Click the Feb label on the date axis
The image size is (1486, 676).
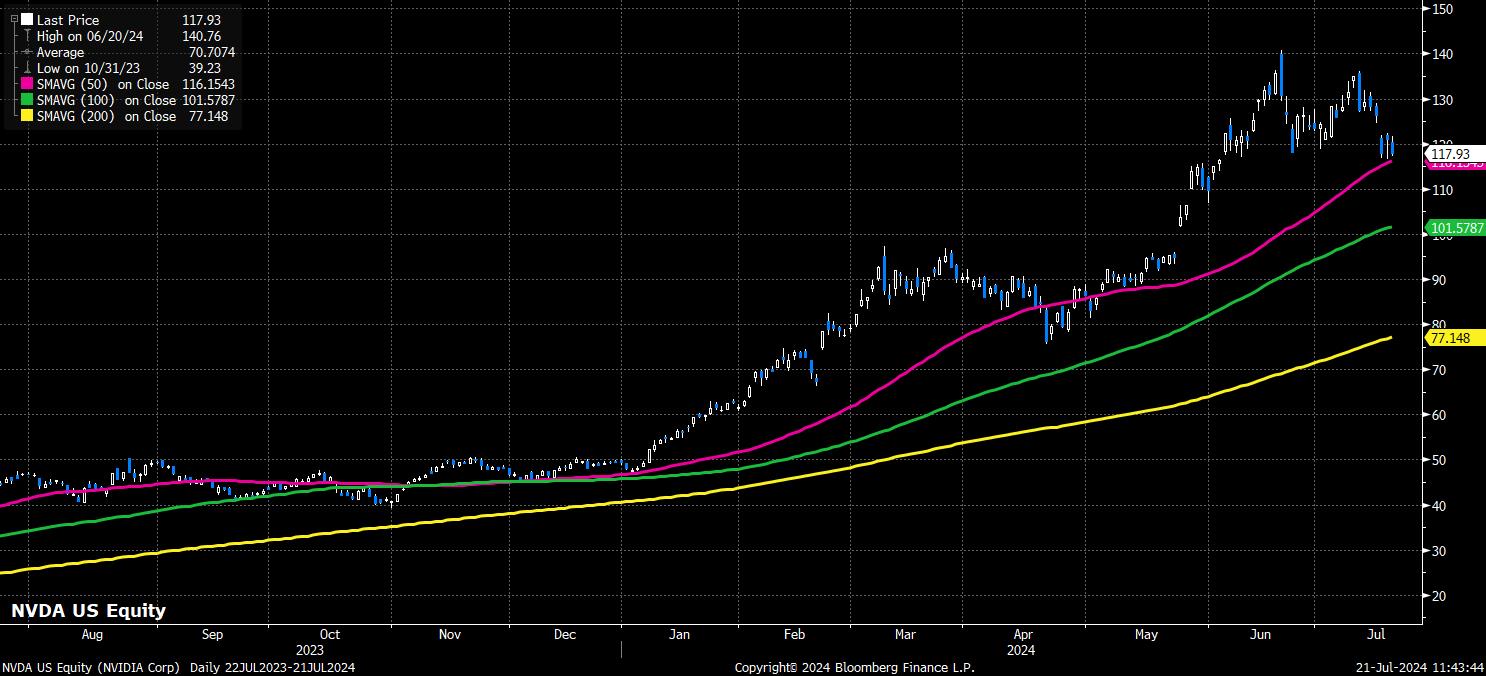[x=795, y=634]
